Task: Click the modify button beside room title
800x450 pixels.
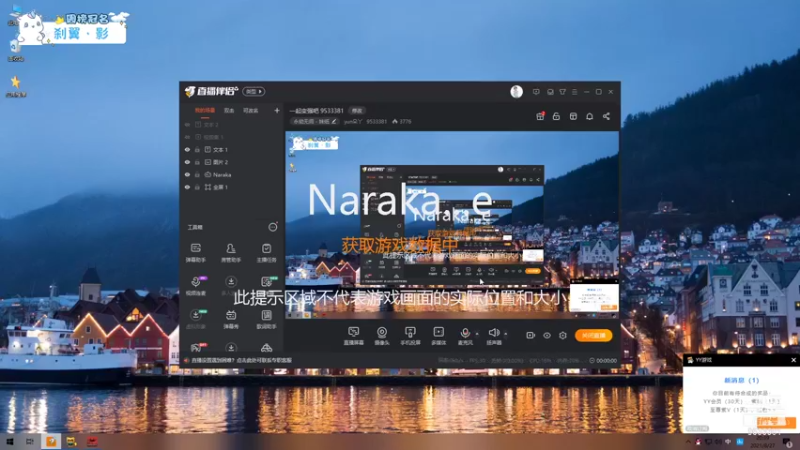Action: click(x=356, y=110)
